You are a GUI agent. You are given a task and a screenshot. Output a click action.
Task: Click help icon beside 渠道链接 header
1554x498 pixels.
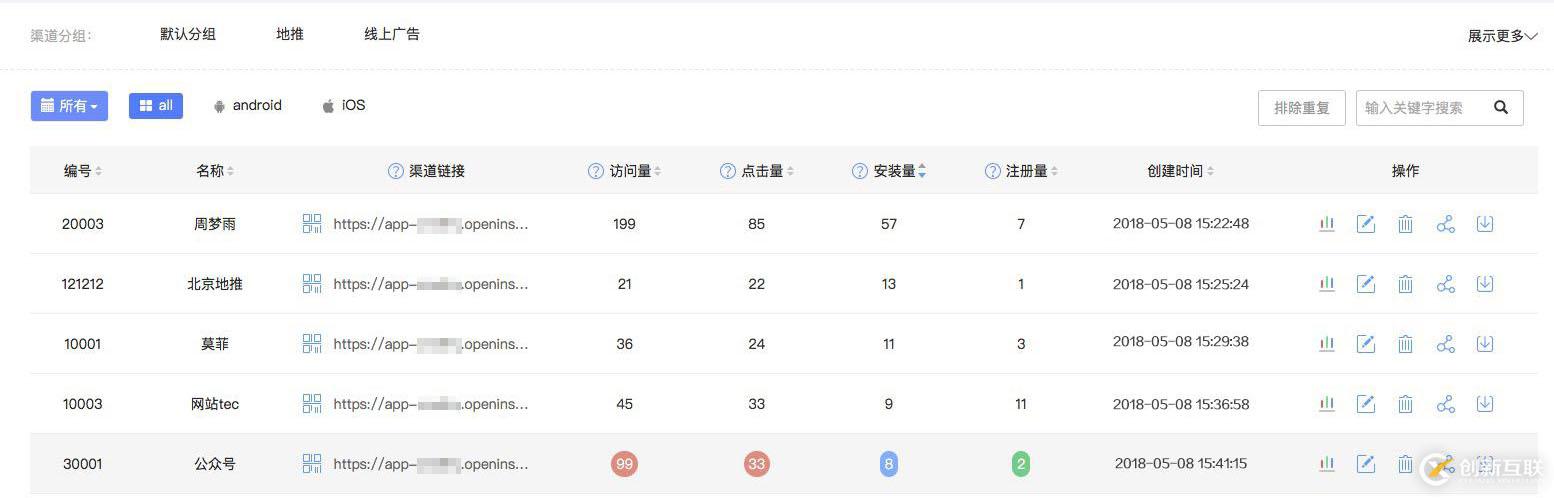pyautogui.click(x=395, y=171)
